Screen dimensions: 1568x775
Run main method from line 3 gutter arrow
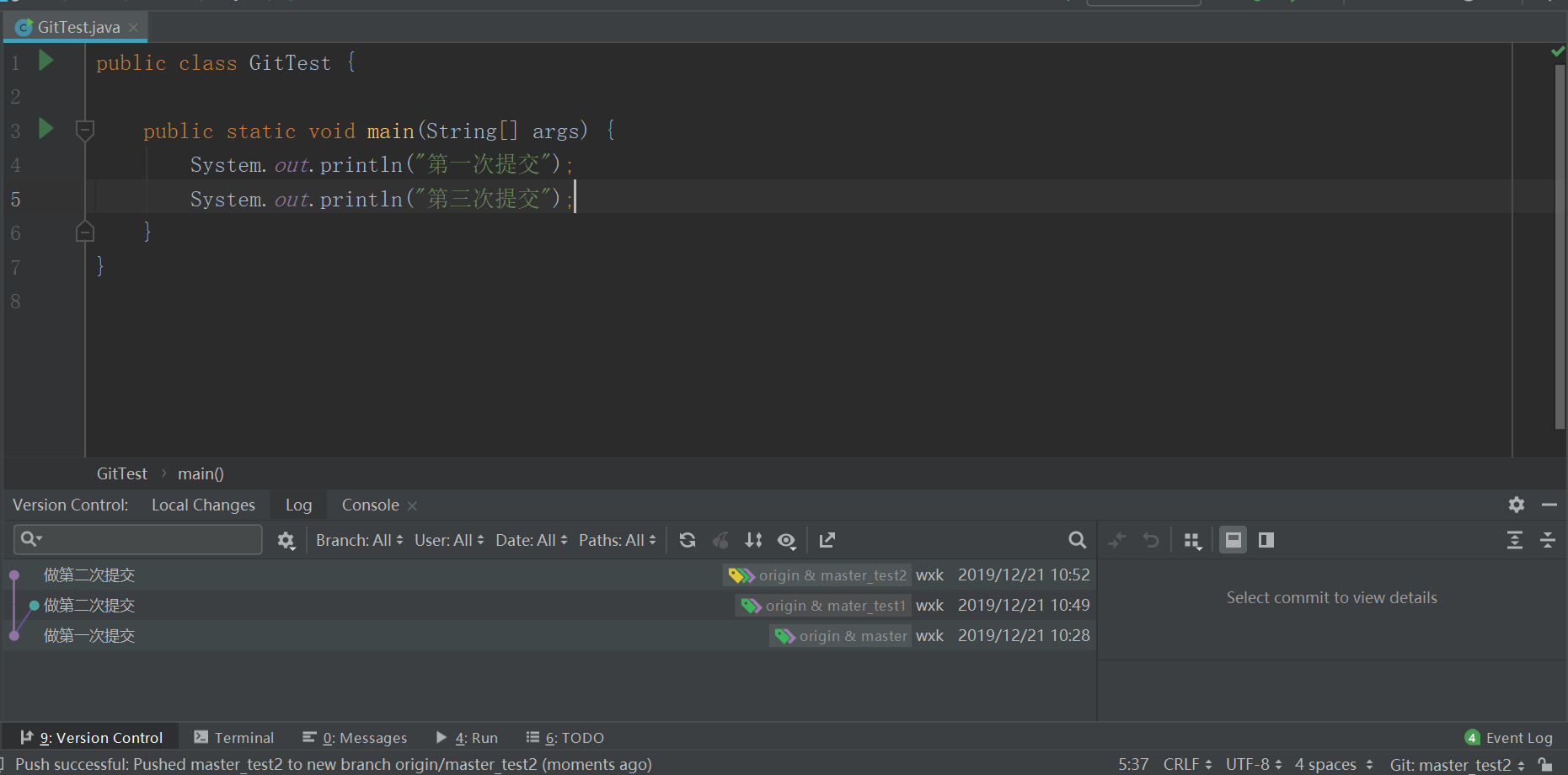coord(46,129)
